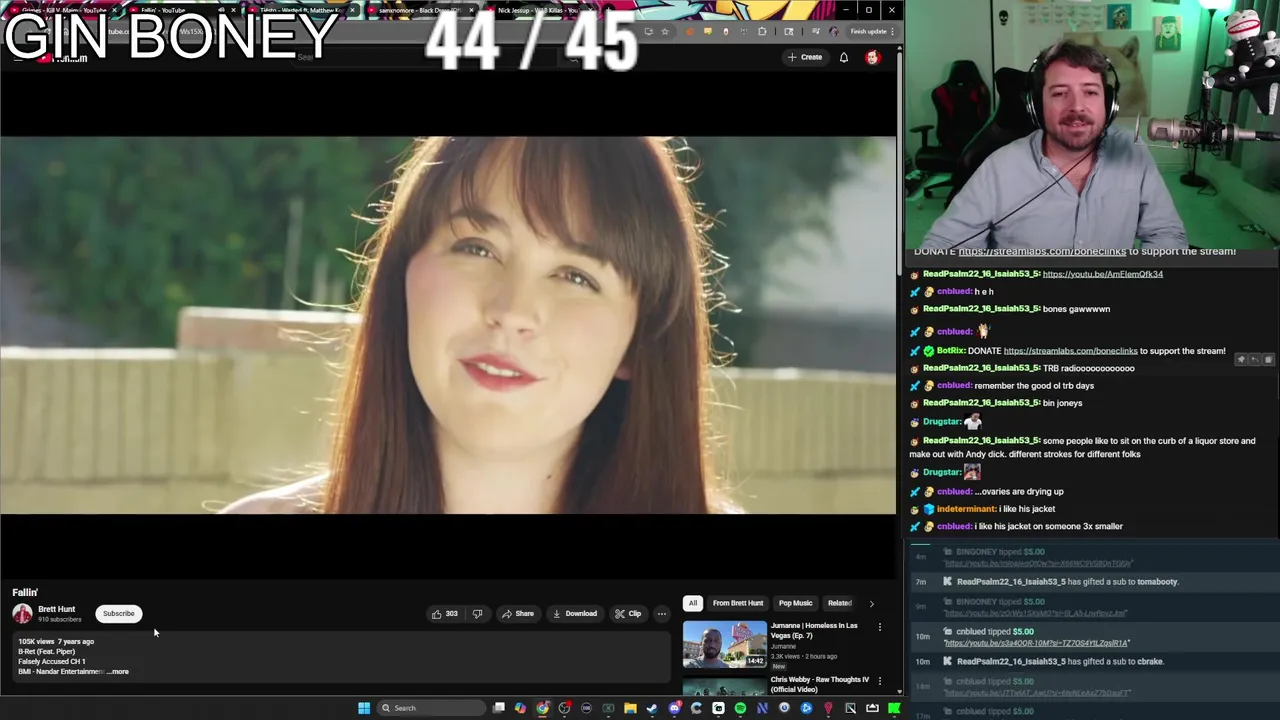Open Brett Hunt channel avatar

click(x=22, y=614)
